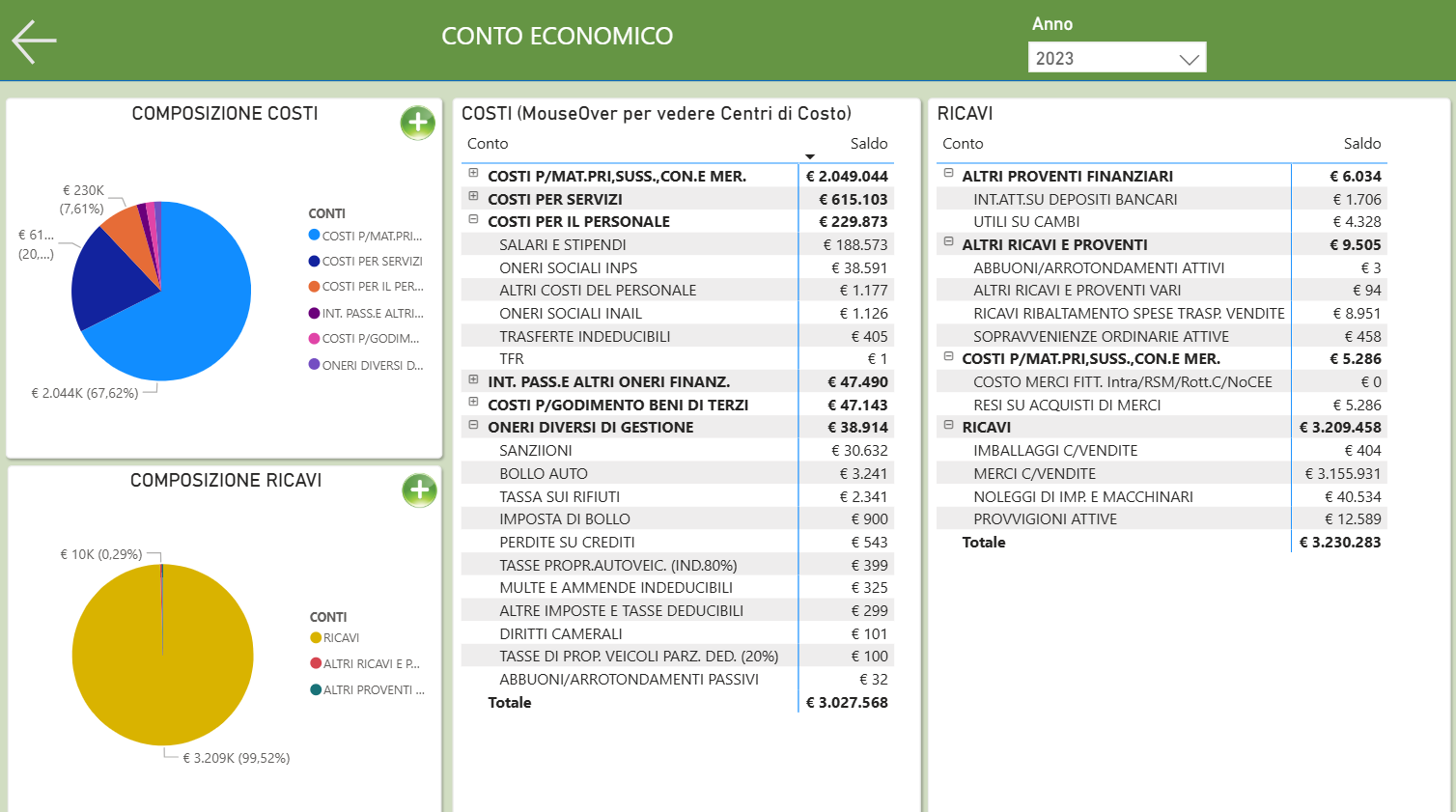
Task: Select the teal ALTRI PROVENTI legend item
Action: click(x=368, y=690)
